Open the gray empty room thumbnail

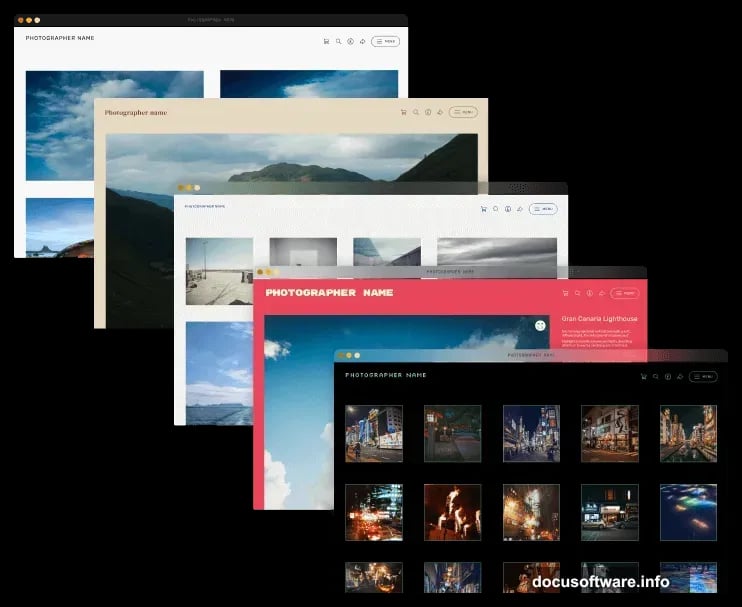[303, 252]
